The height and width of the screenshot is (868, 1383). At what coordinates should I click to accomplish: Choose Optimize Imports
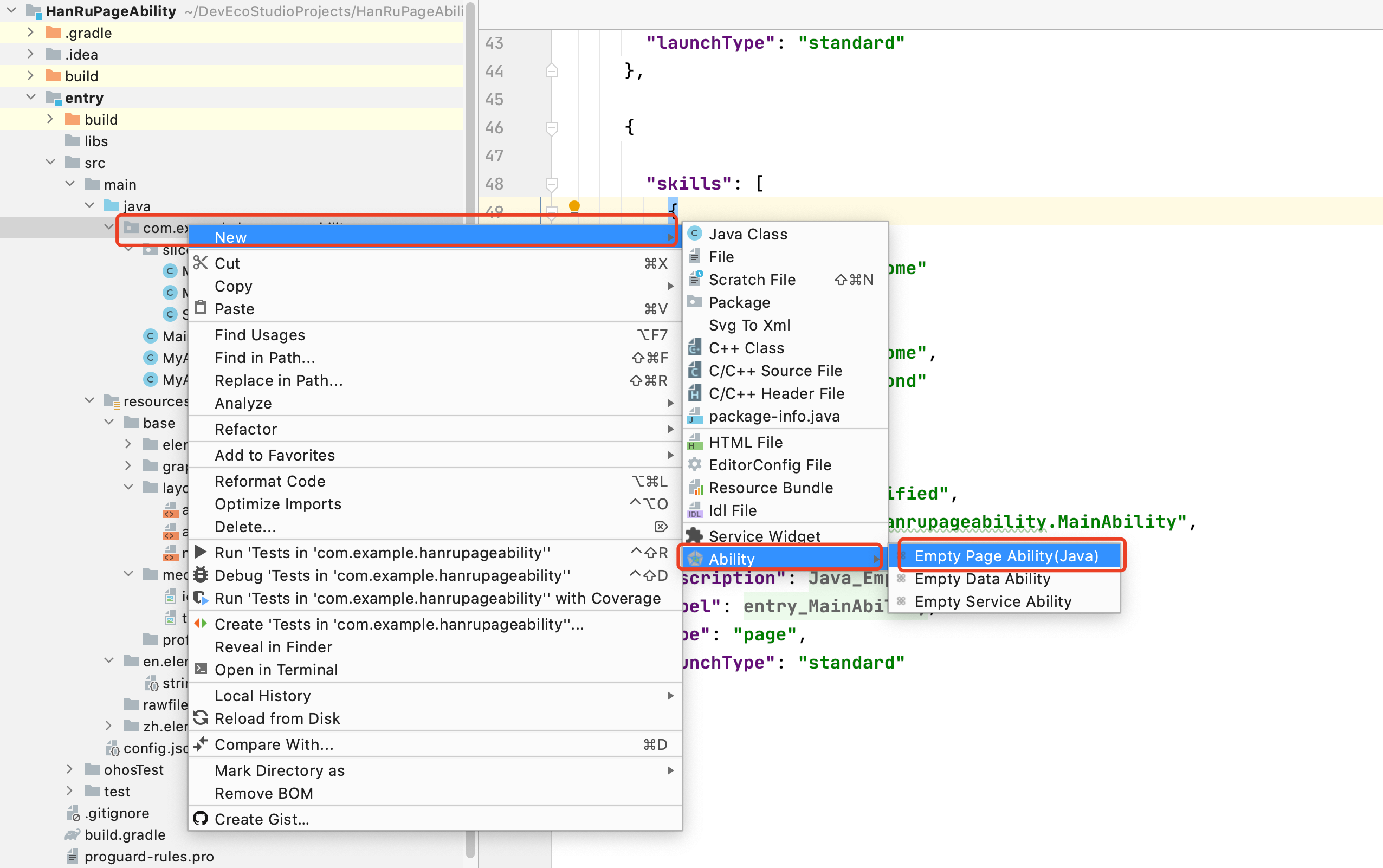(x=435, y=503)
